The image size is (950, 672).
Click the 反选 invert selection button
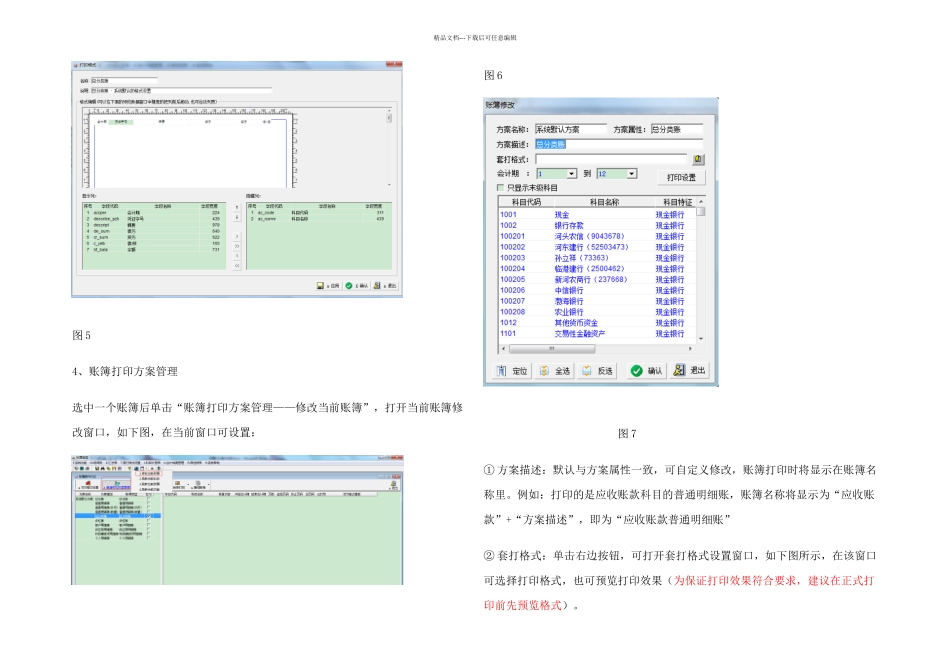(596, 371)
